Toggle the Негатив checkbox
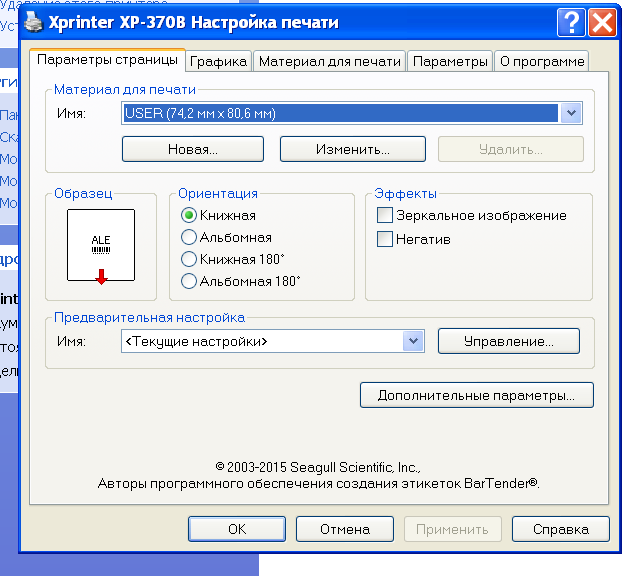The height and width of the screenshot is (576, 643). [384, 239]
